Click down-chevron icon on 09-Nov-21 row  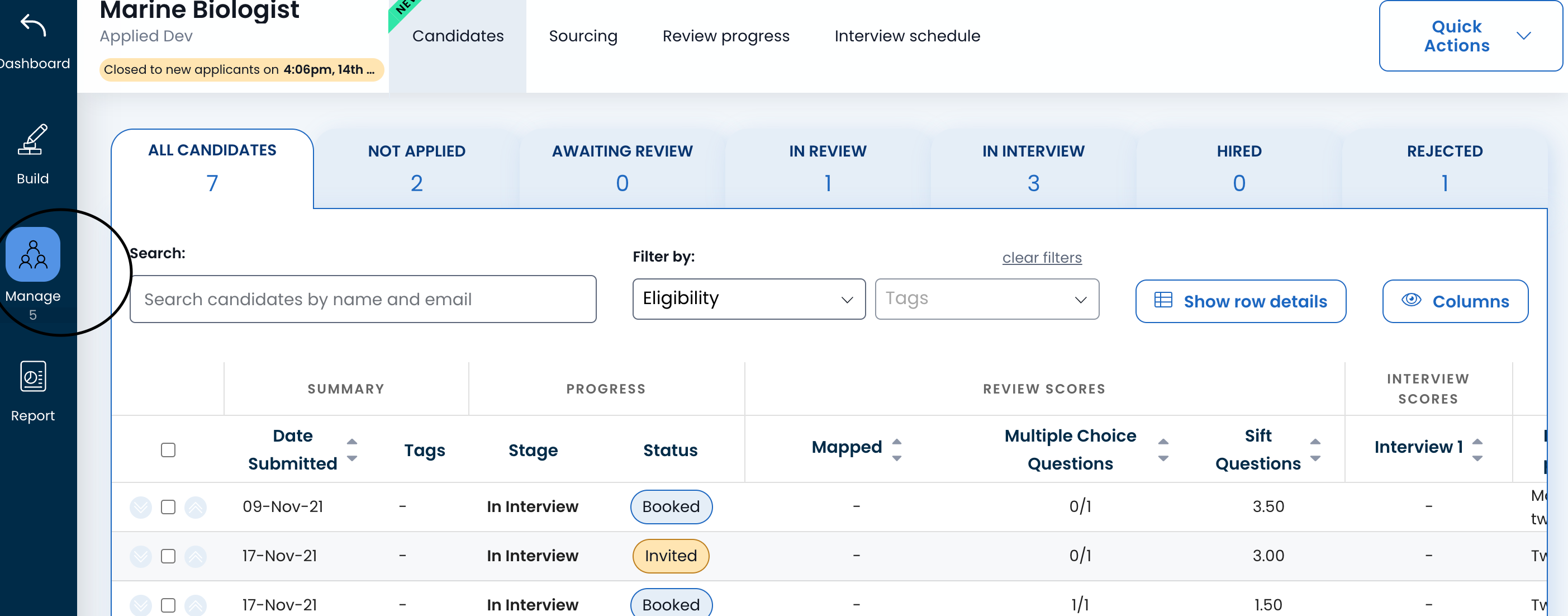tap(141, 507)
